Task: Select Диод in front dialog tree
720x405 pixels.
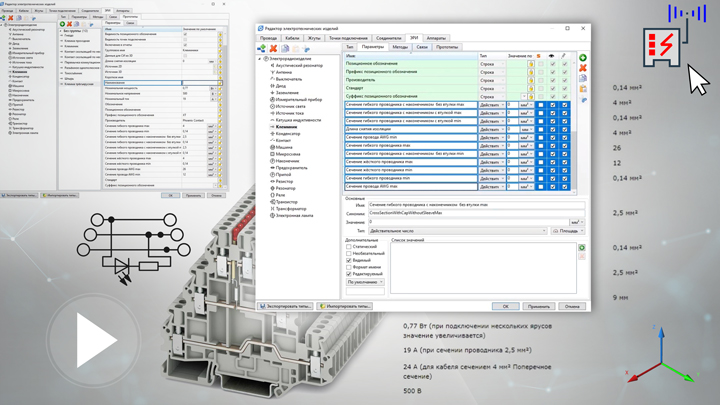Action: [281, 86]
